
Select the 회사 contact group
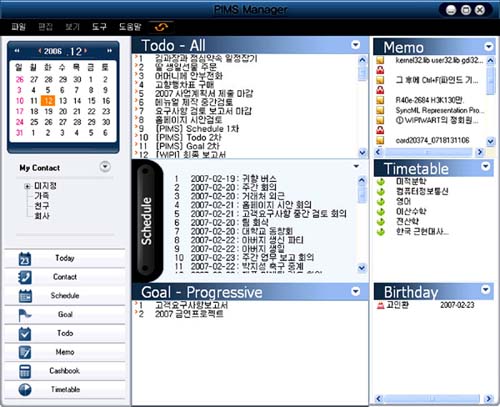tap(42, 216)
